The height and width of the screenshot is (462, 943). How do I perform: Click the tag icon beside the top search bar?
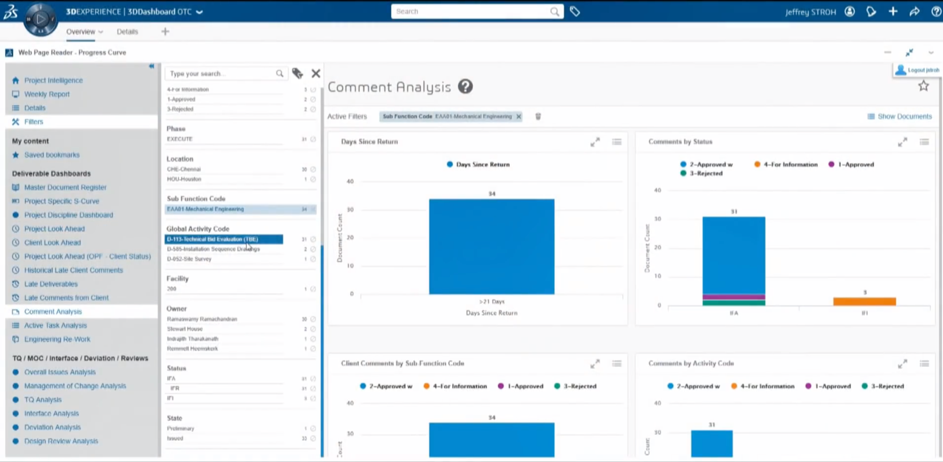575,12
